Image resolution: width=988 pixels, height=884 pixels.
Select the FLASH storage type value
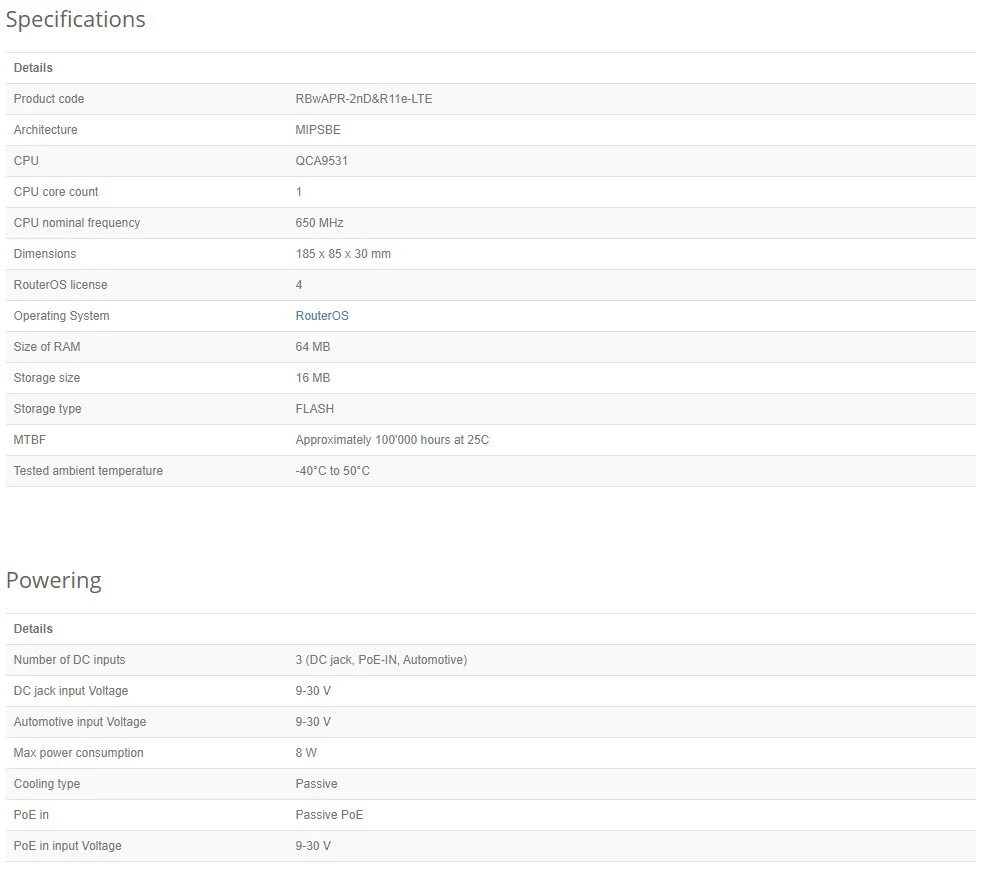point(315,409)
